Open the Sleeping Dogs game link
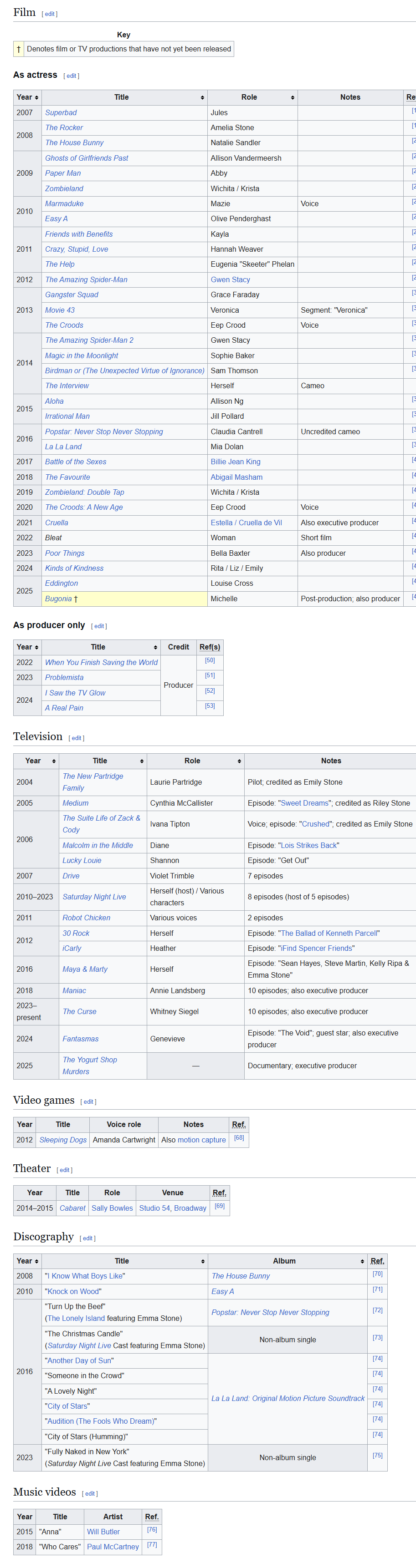Viewport: 416px width, 1568px height. pos(63,1140)
